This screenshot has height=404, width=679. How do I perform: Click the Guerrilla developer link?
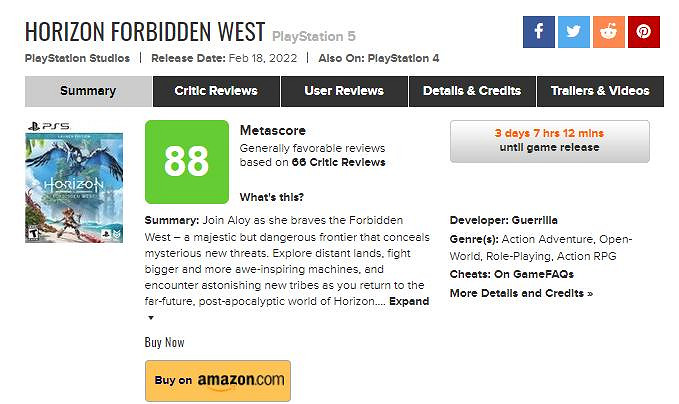[534, 220]
